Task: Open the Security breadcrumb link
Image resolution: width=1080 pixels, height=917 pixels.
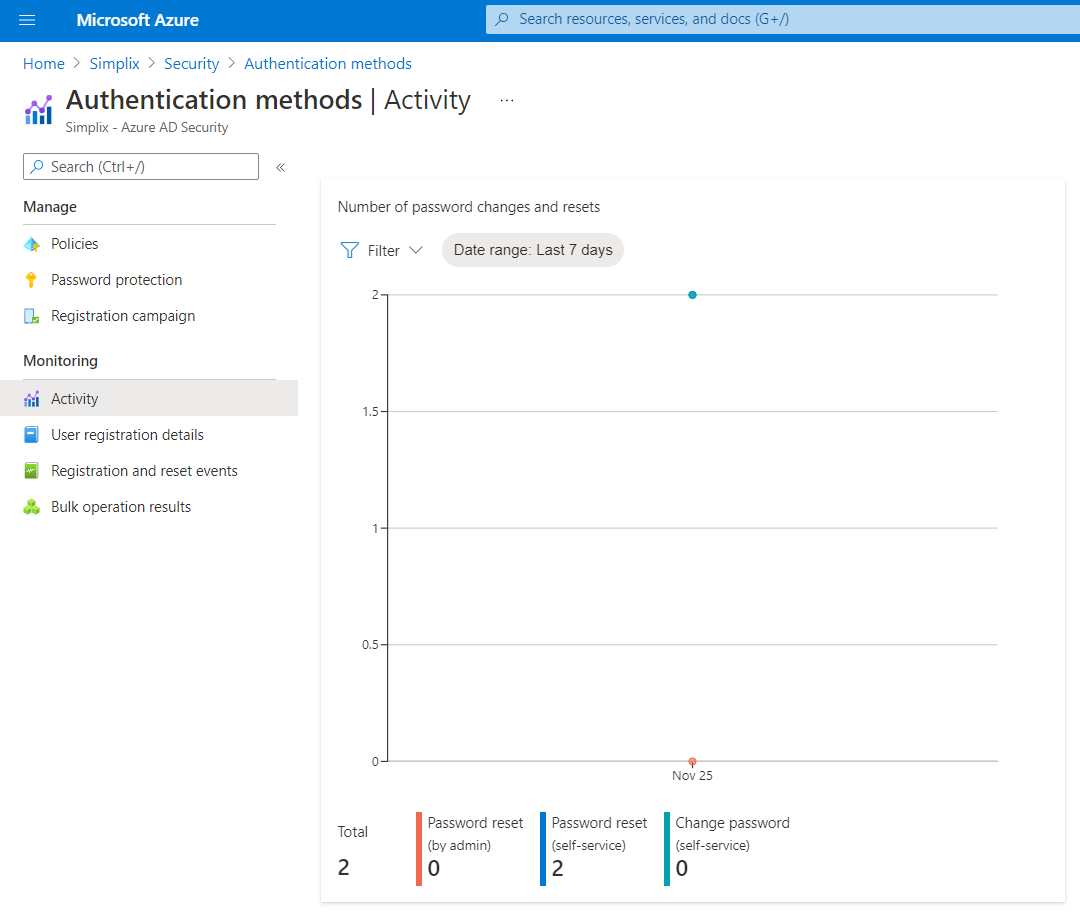Action: [191, 63]
